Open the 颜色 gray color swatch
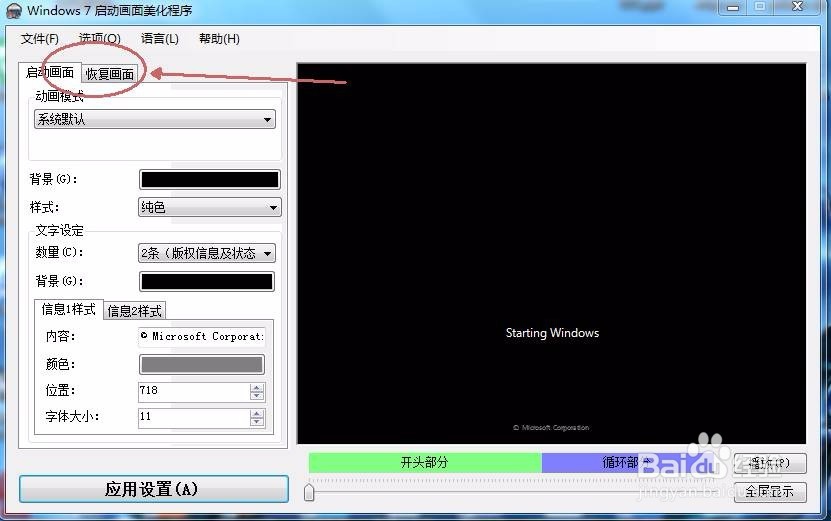831x521 pixels. click(201, 364)
